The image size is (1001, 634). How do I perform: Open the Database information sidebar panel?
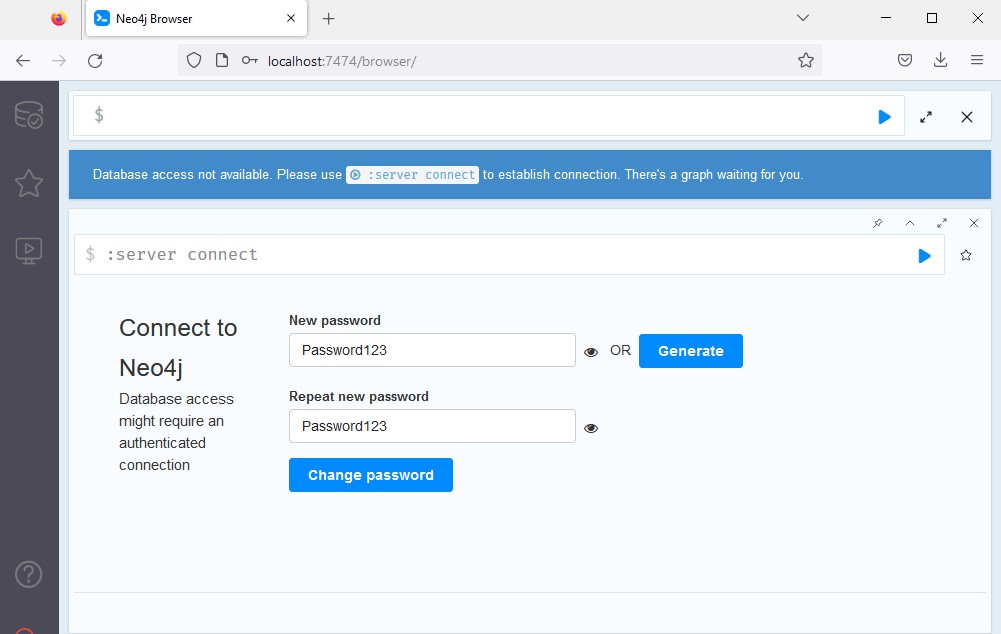pos(29,116)
